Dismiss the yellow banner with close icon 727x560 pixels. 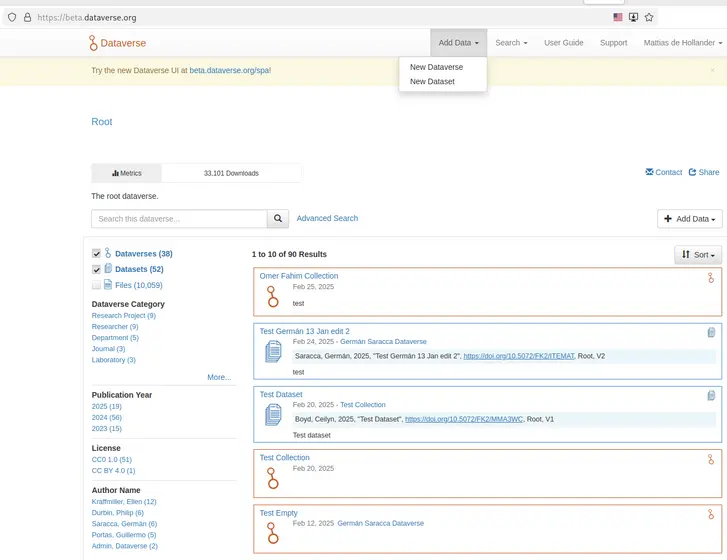pos(713,70)
